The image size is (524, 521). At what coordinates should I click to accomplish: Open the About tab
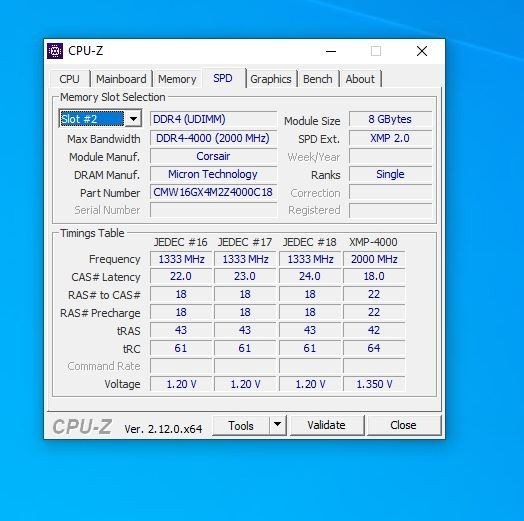click(360, 79)
